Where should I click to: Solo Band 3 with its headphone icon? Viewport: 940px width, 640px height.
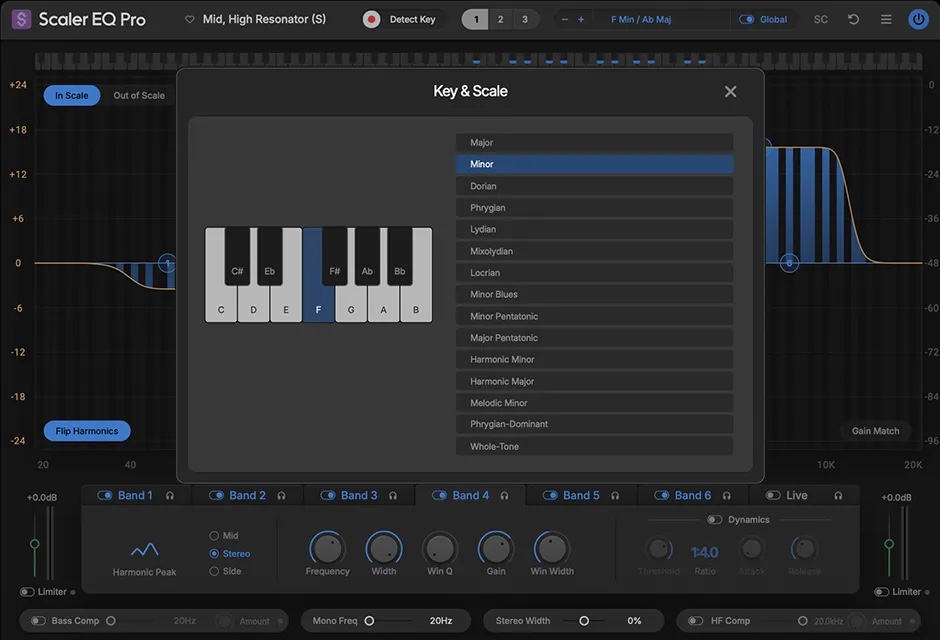[393, 496]
